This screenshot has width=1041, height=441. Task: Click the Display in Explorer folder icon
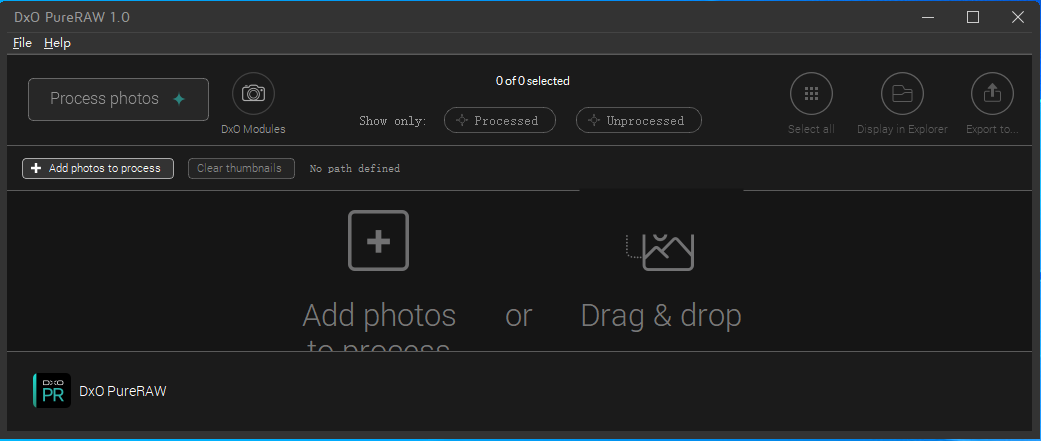point(902,94)
